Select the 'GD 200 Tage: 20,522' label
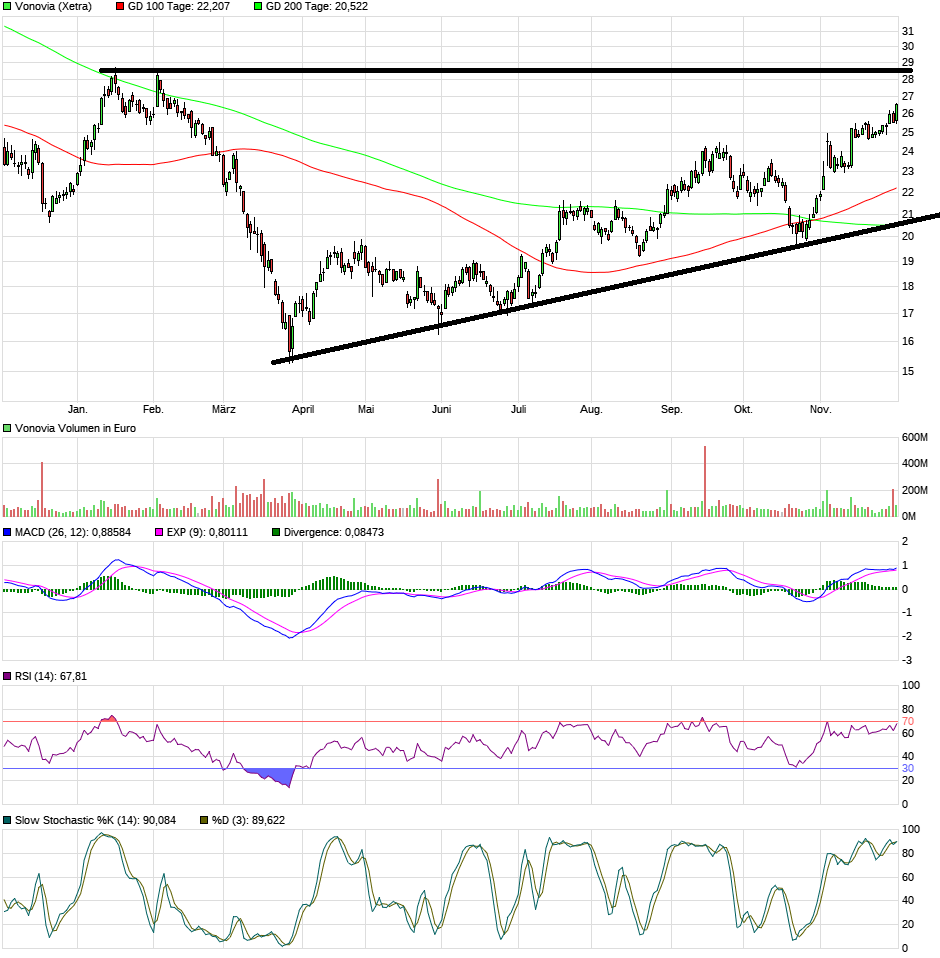This screenshot has height=958, width=940. pos(317,7)
